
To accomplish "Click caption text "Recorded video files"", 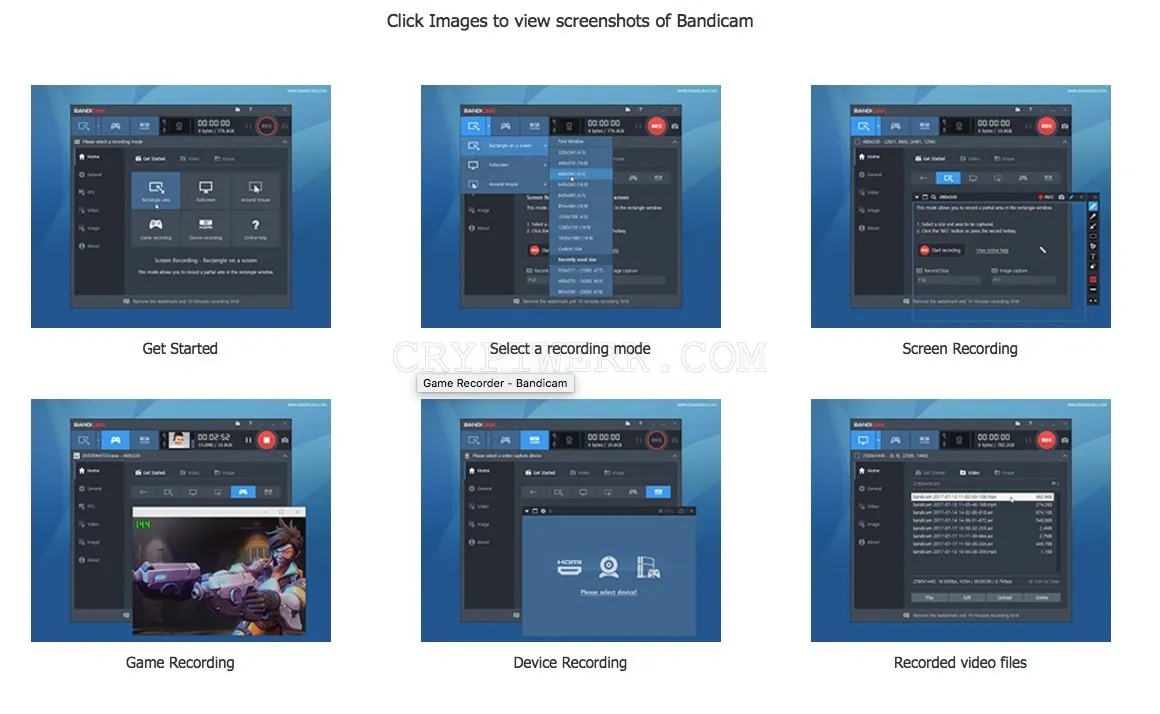I will coord(960,663).
